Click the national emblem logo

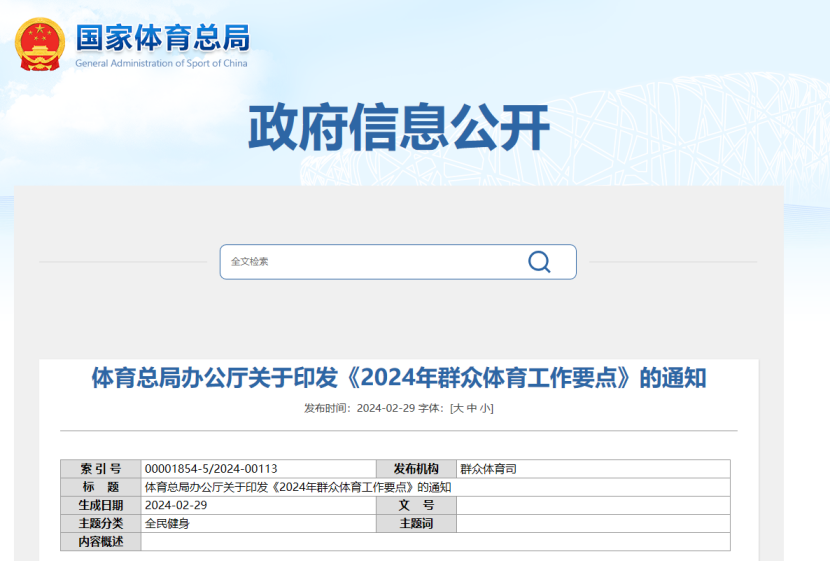(40, 44)
